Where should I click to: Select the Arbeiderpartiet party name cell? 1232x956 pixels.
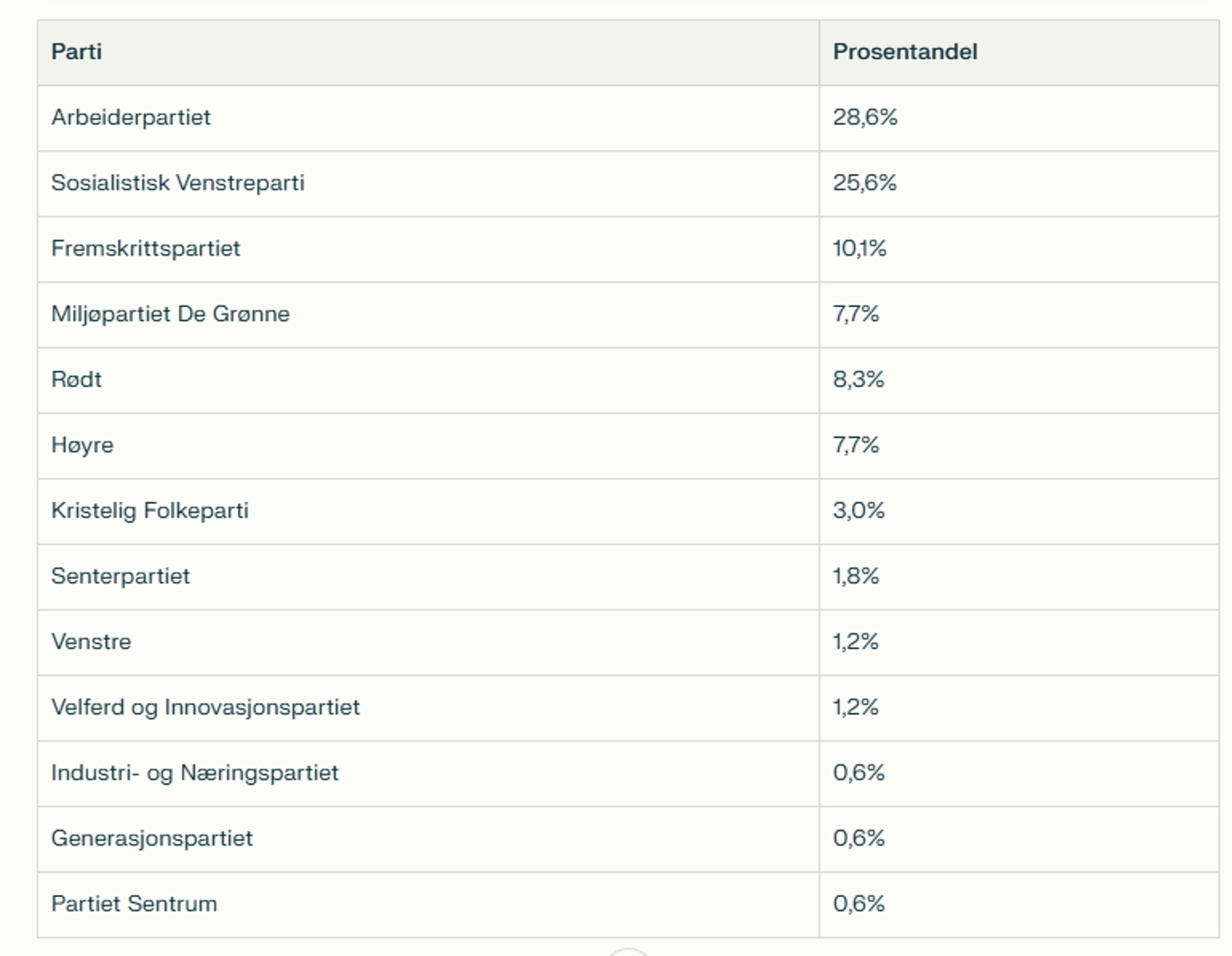131,118
